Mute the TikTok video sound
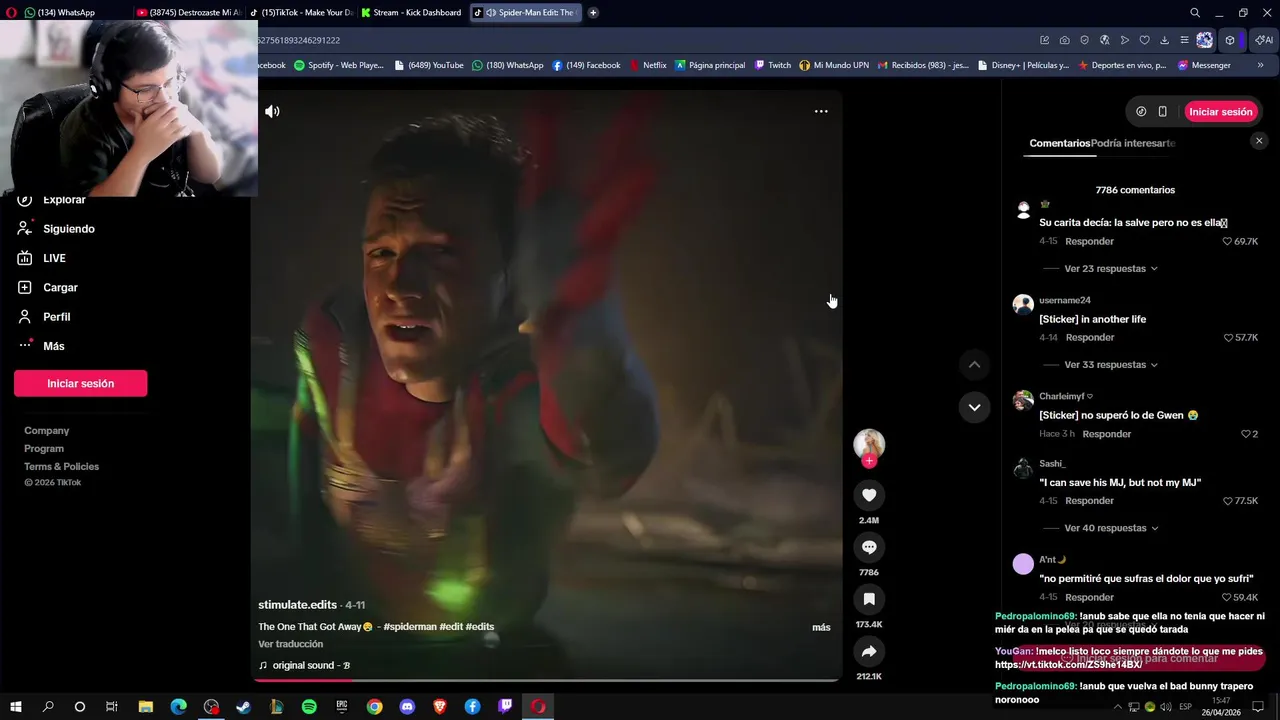This screenshot has width=1280, height=720. click(272, 111)
